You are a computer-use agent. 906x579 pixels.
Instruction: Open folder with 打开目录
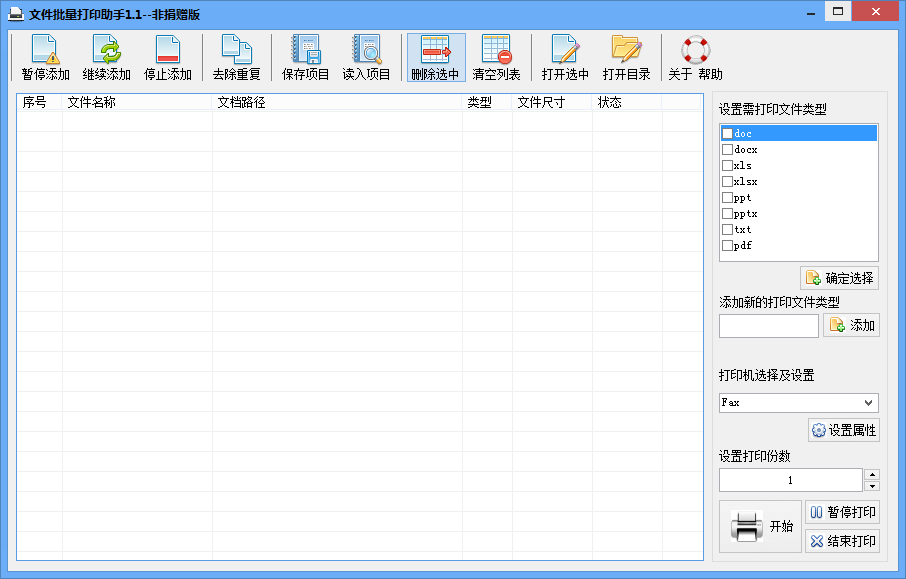point(626,57)
